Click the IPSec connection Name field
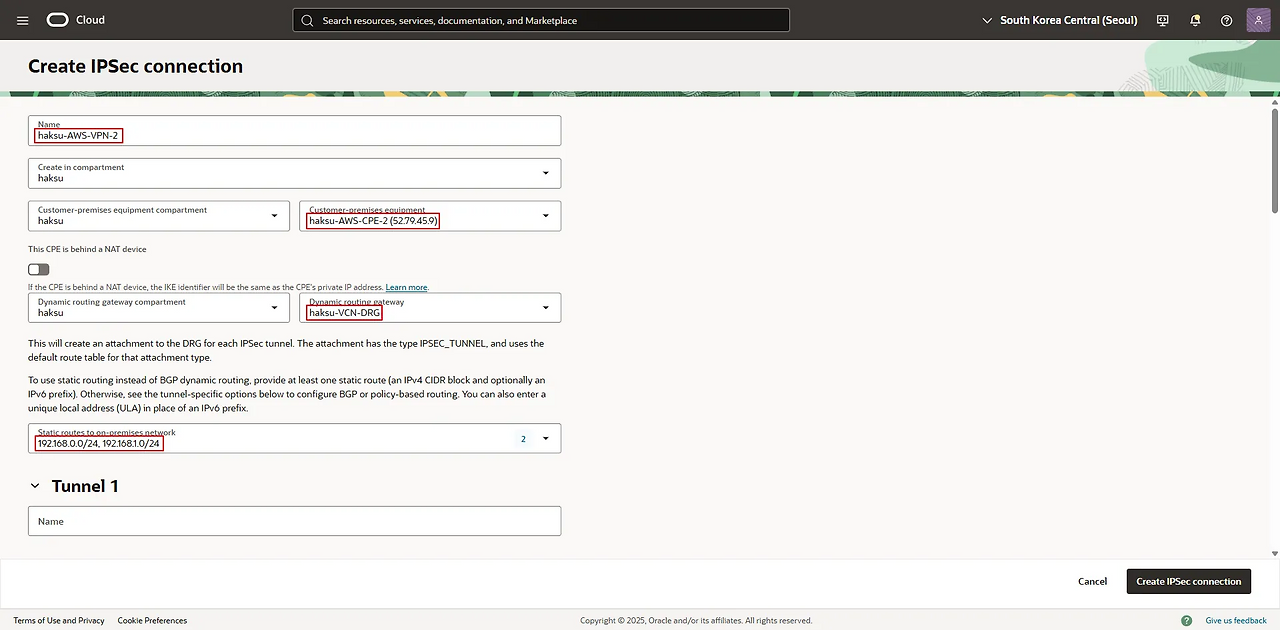Viewport: 1280px width, 630px height. 294,131
